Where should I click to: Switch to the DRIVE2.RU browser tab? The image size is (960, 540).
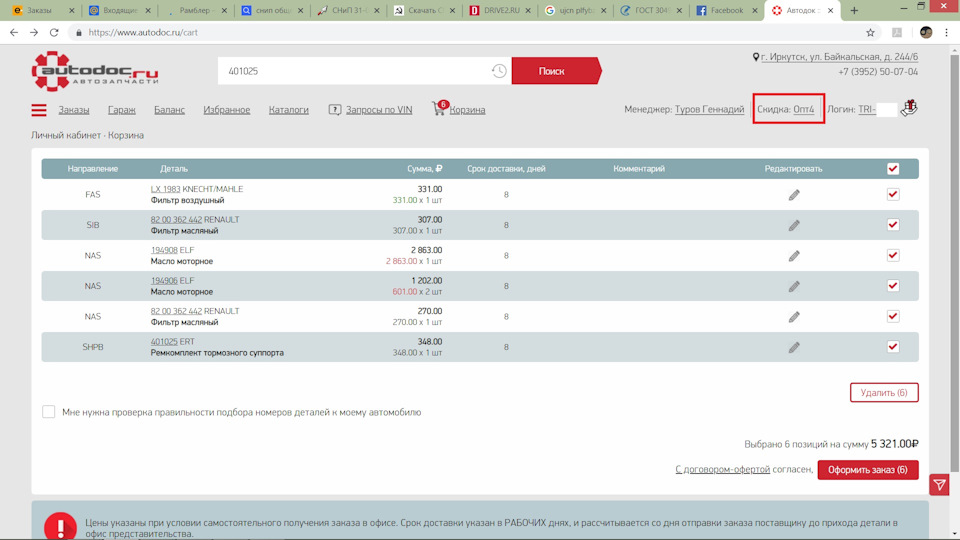500,10
